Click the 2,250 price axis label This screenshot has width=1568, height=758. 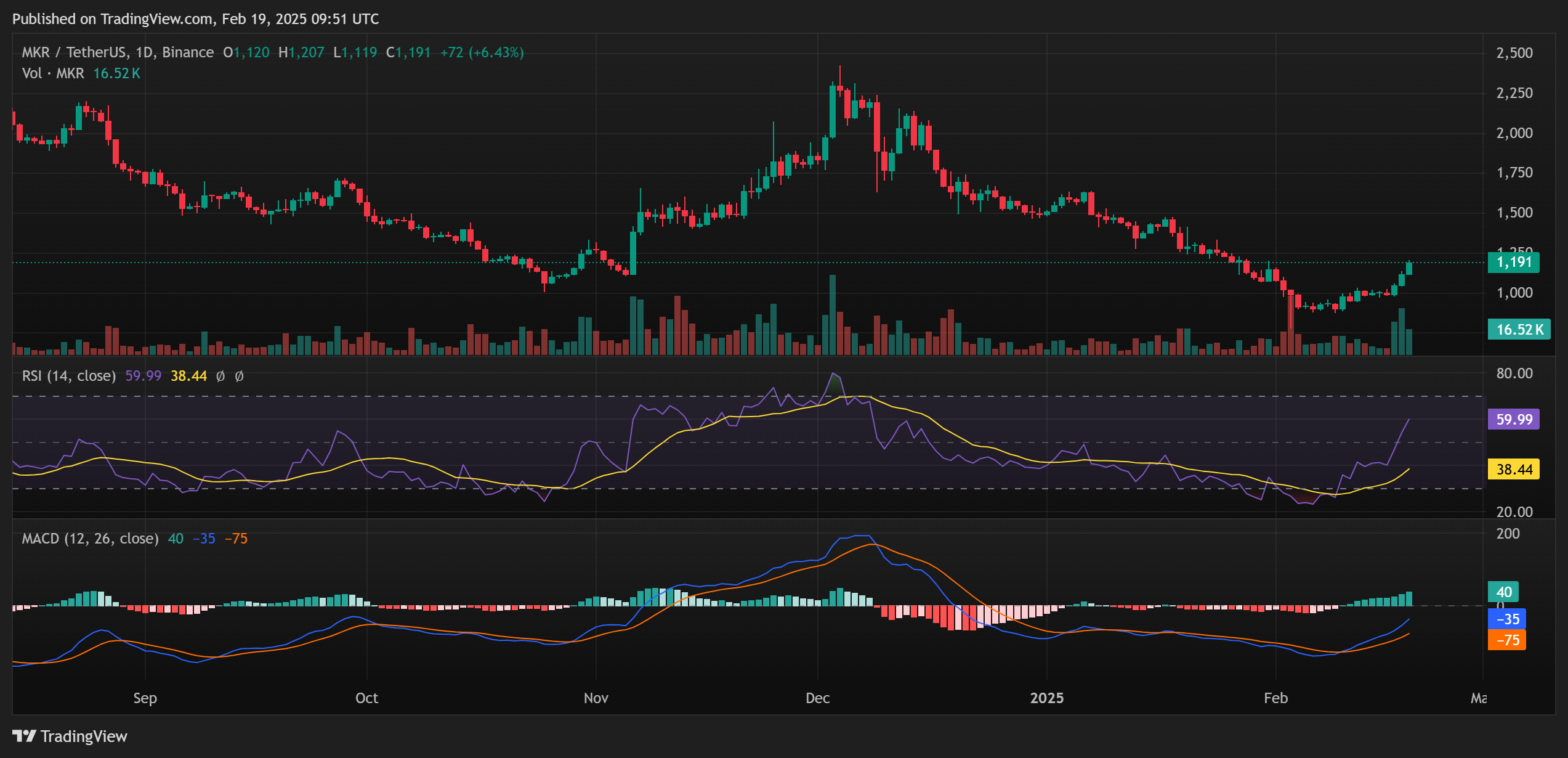1514,93
